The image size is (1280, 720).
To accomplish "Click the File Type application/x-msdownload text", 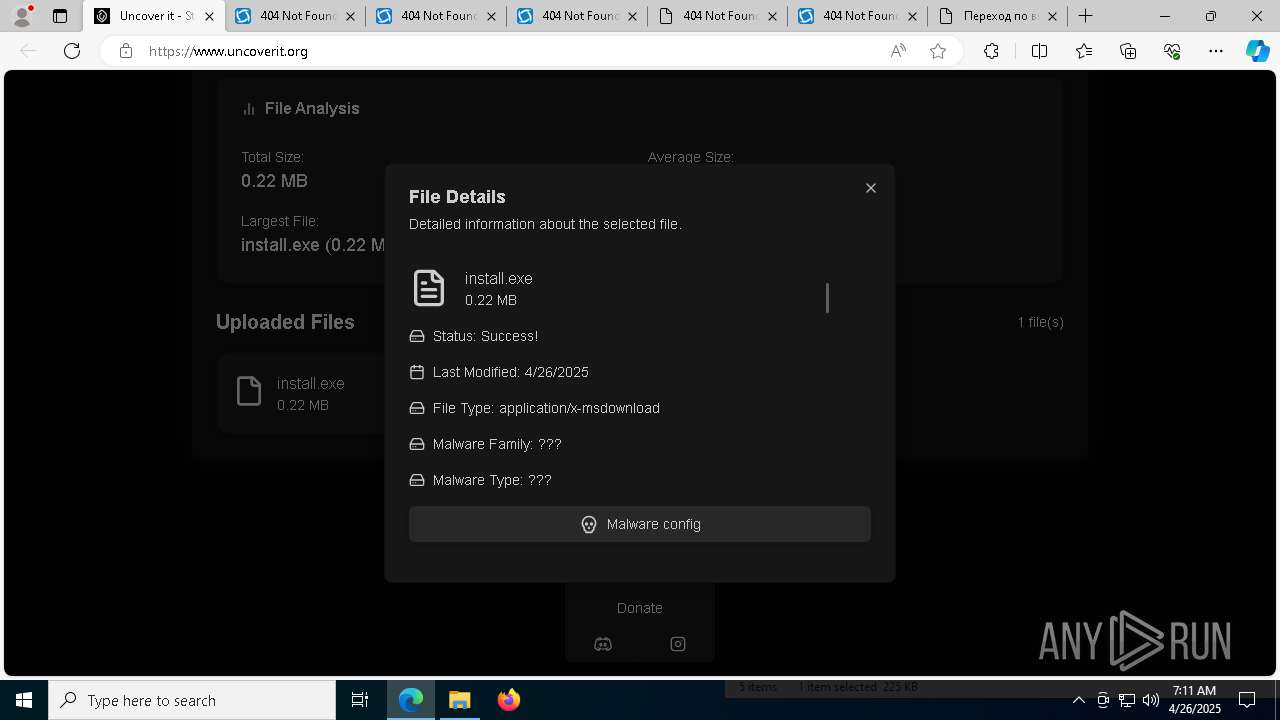I will tap(546, 408).
